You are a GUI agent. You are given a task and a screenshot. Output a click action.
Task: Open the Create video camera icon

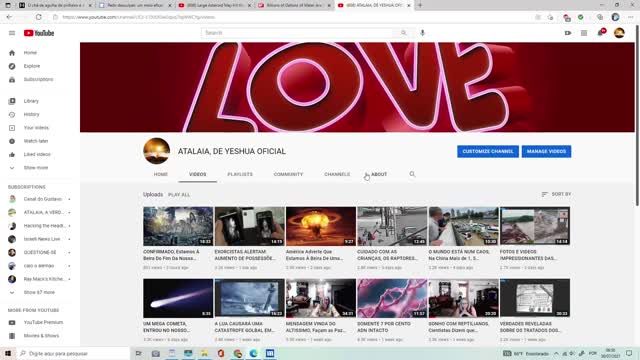[x=568, y=33]
